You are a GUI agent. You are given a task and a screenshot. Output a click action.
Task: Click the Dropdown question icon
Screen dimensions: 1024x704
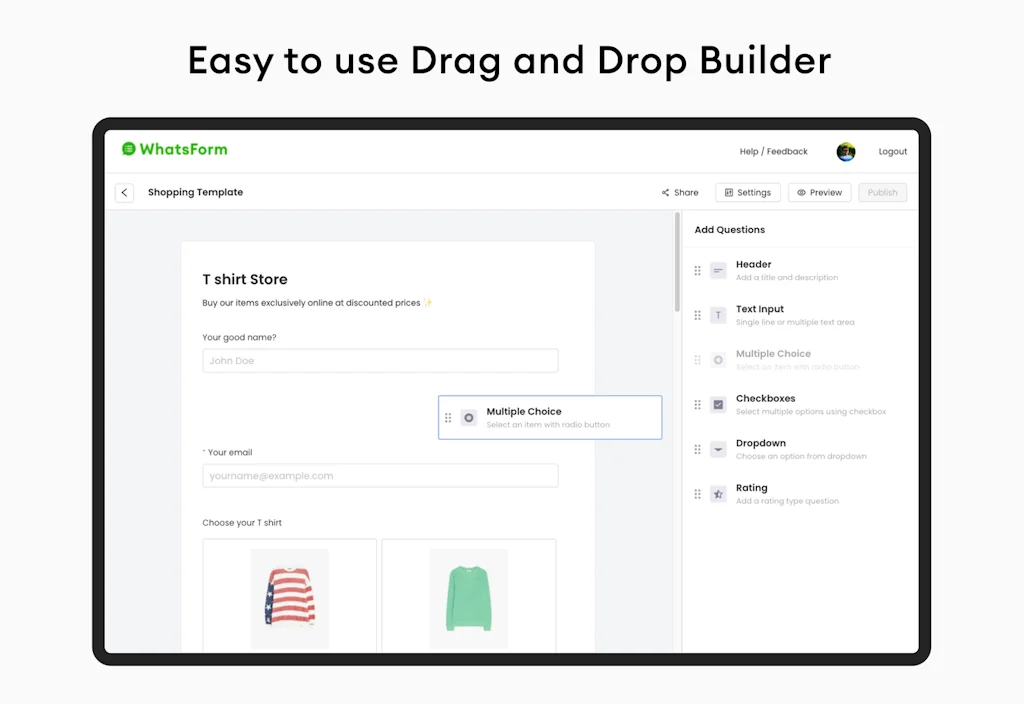click(x=718, y=449)
